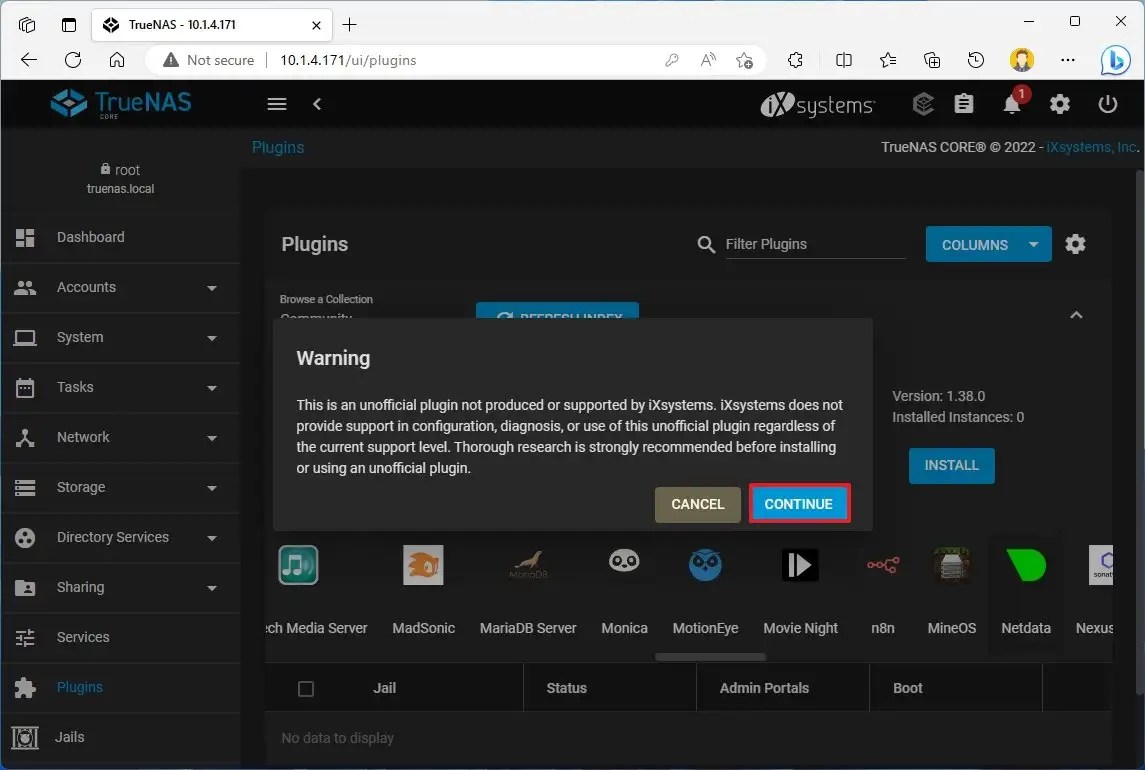This screenshot has width=1145, height=770.
Task: Toggle the select-all checkbox in the Jail table
Action: pyautogui.click(x=306, y=688)
